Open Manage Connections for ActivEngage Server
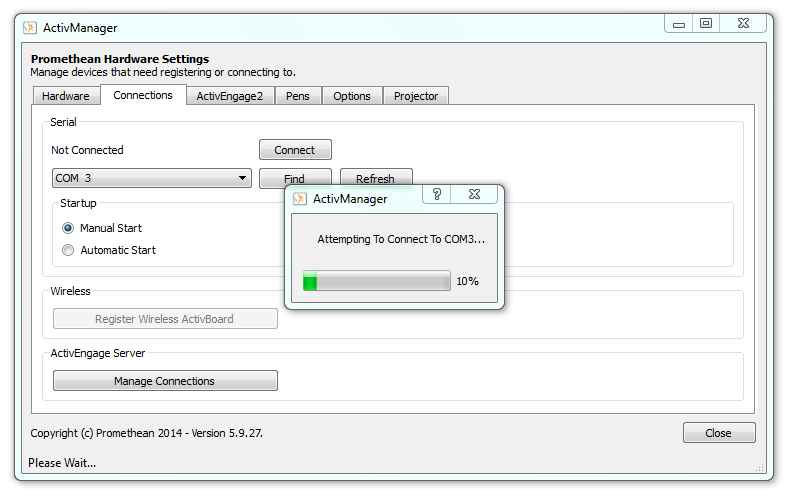The height and width of the screenshot is (497, 790). tap(165, 381)
